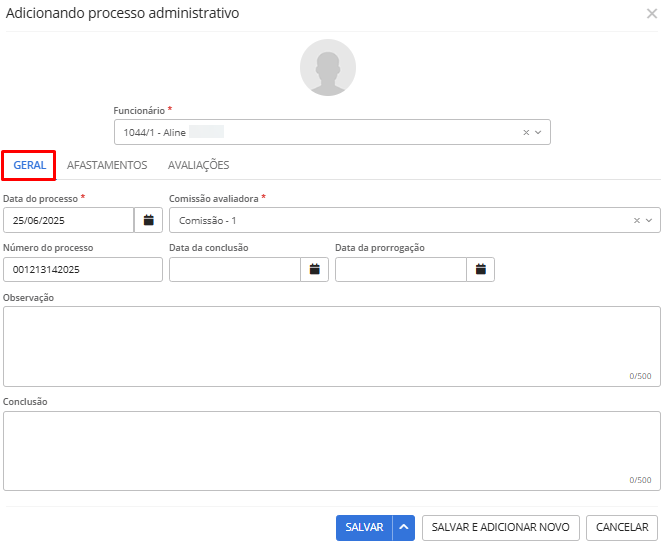
Task: Click the Salvar button
Action: [x=364, y=527]
